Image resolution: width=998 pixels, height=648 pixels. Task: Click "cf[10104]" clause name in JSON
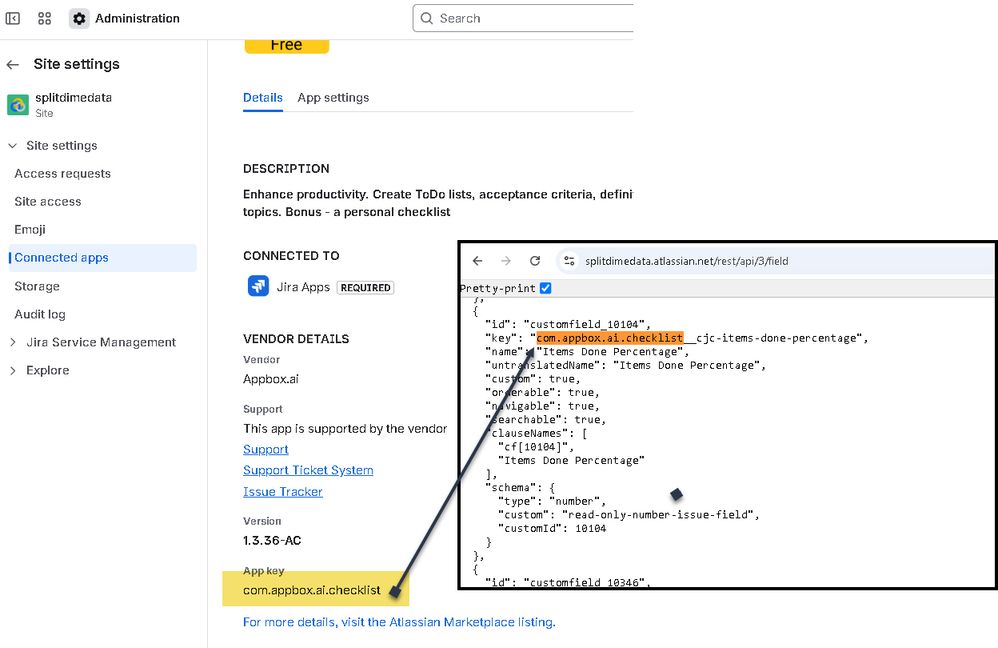(535, 447)
